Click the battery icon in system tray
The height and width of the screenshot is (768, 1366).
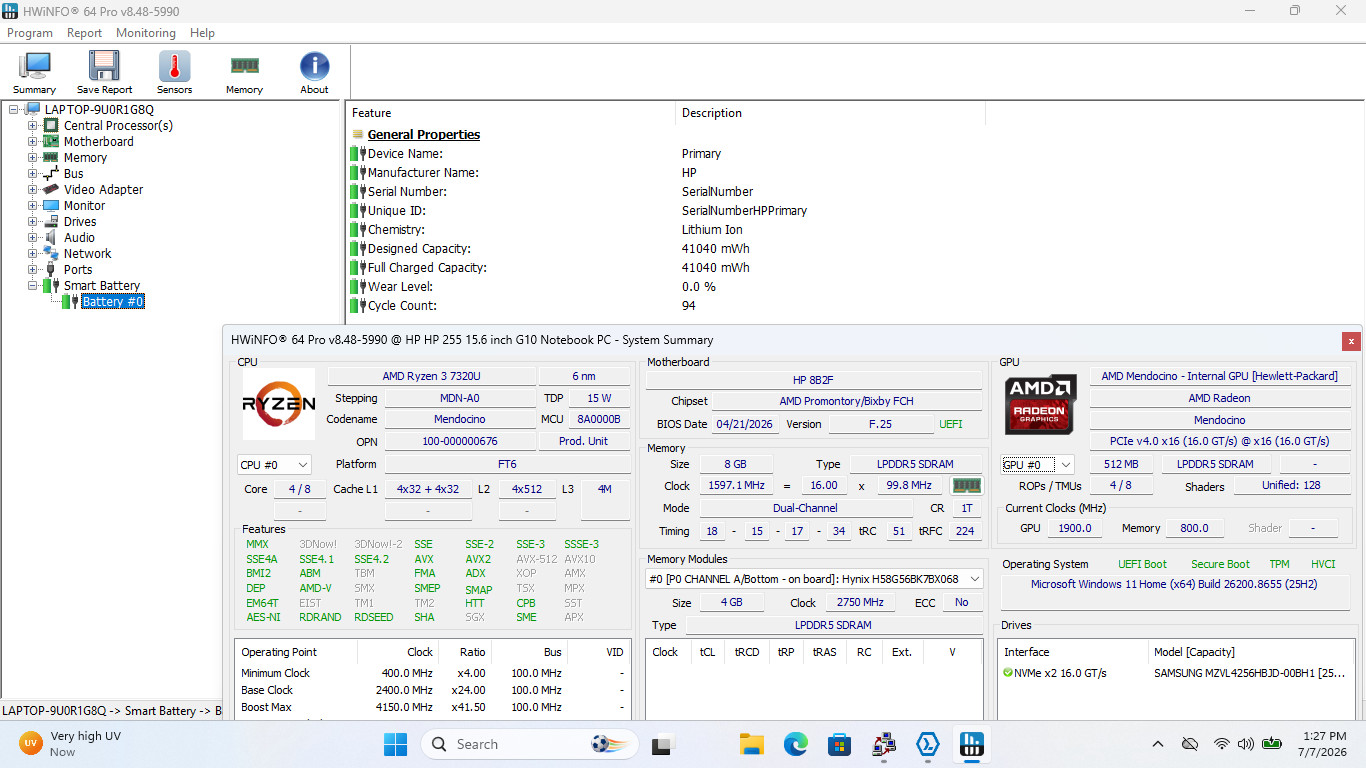click(1272, 744)
